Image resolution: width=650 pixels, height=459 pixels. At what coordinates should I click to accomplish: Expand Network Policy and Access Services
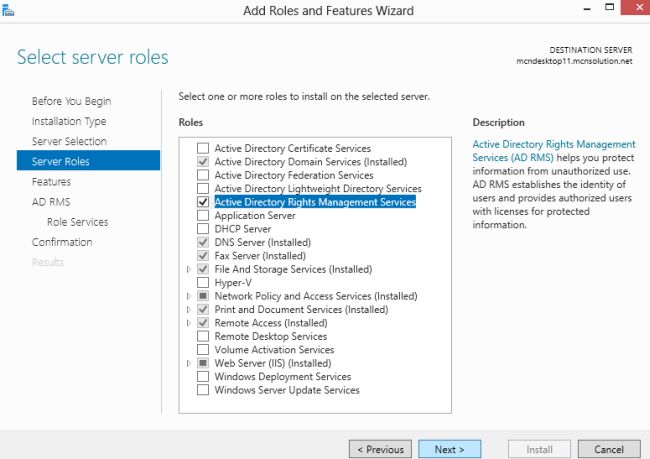click(x=189, y=297)
